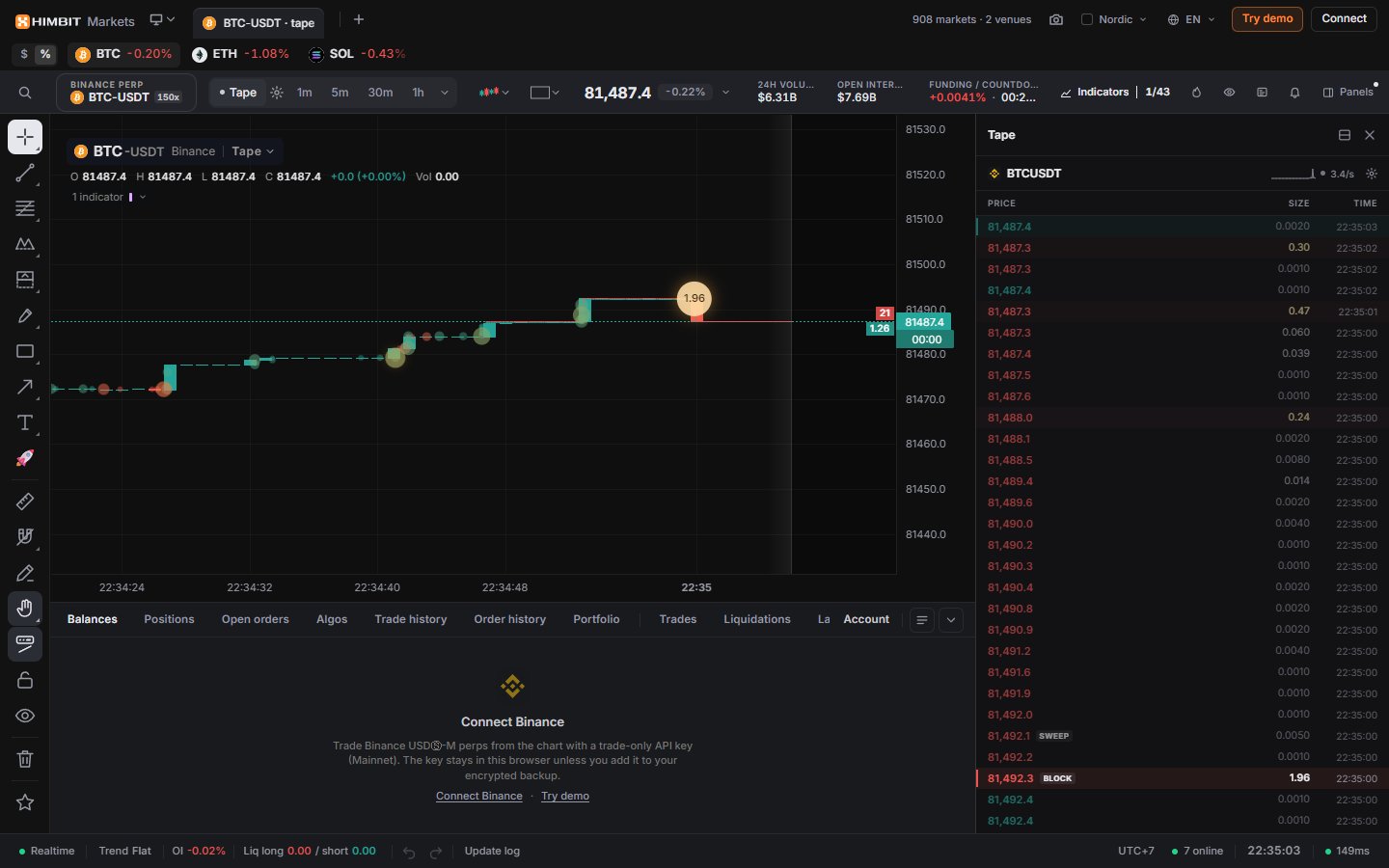
Task: Click the flame icon in top toolbar
Action: pyautogui.click(x=1196, y=93)
